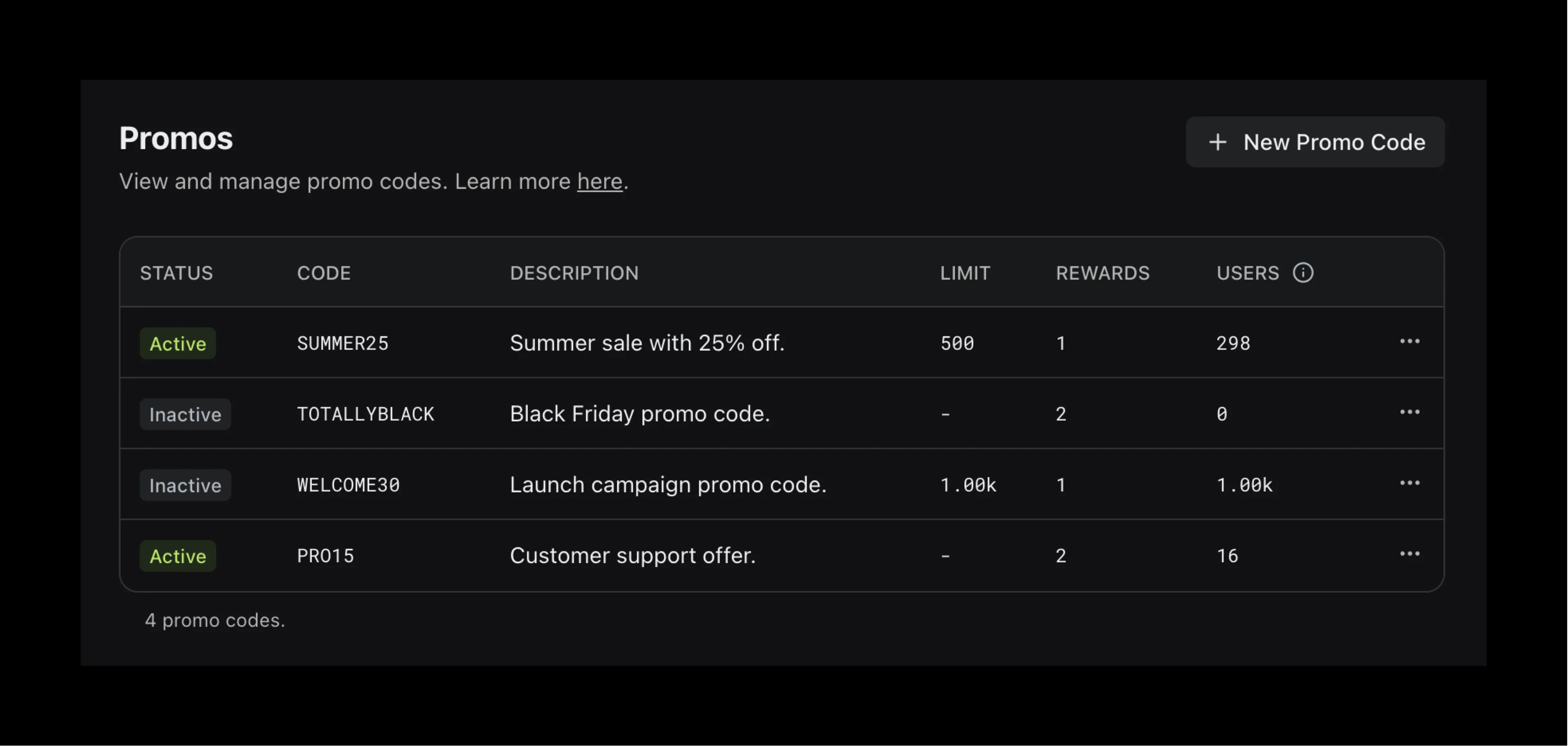Follow the "here" learn more link

point(600,182)
